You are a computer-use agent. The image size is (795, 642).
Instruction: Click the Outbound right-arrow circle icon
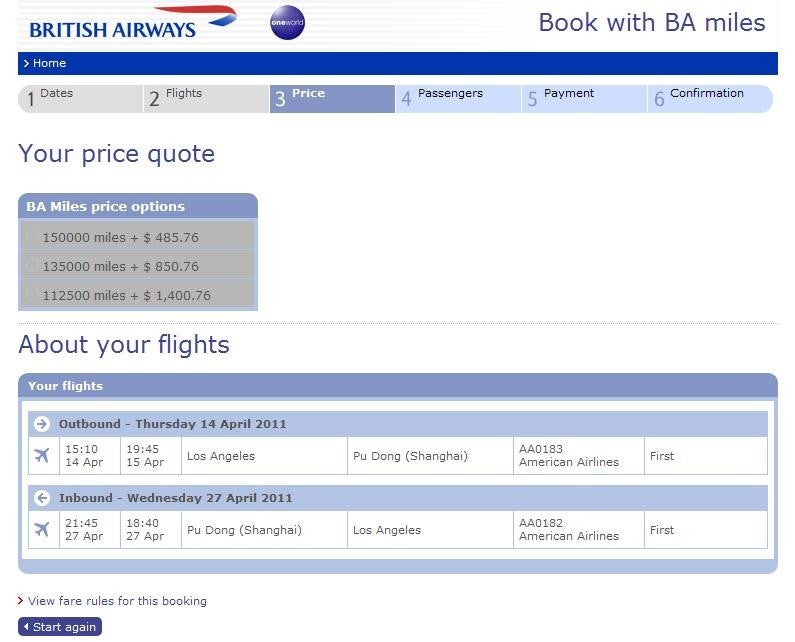[42, 424]
